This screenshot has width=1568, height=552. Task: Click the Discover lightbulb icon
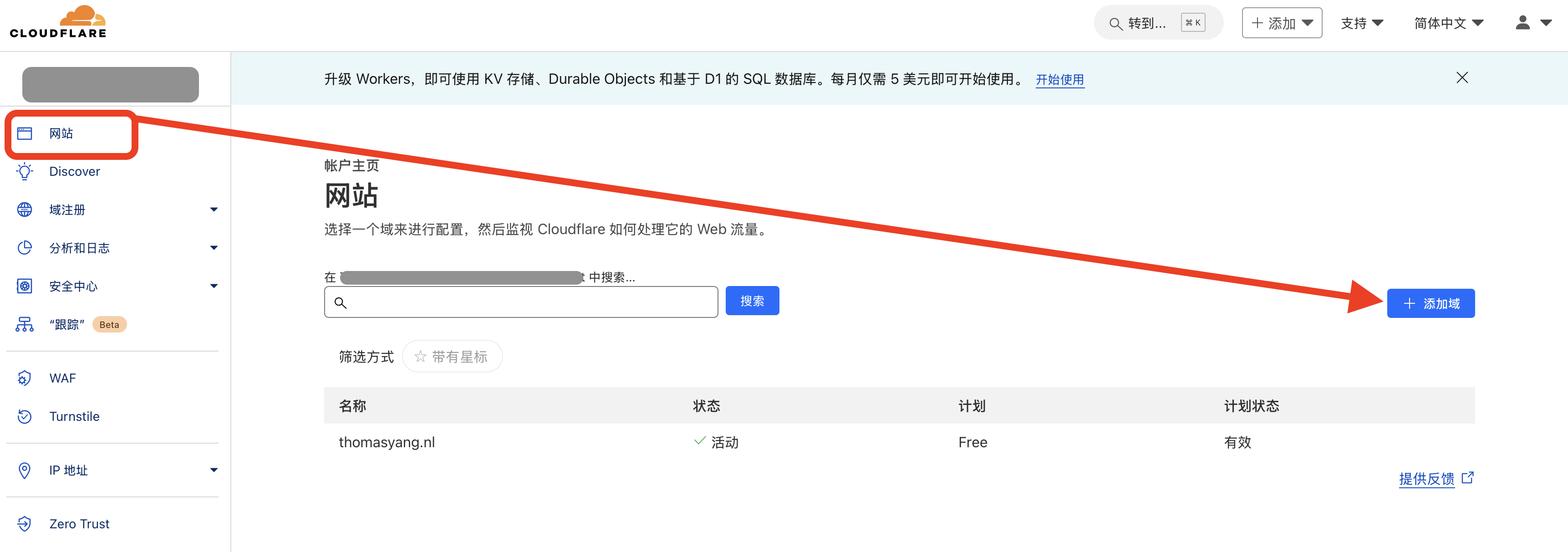pyautogui.click(x=24, y=172)
